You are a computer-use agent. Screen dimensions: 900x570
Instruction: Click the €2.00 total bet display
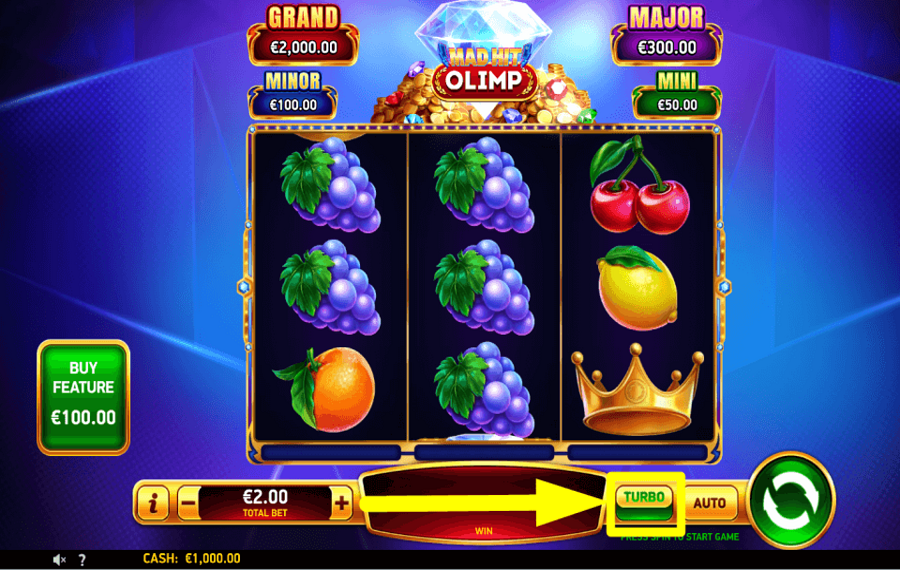point(265,503)
